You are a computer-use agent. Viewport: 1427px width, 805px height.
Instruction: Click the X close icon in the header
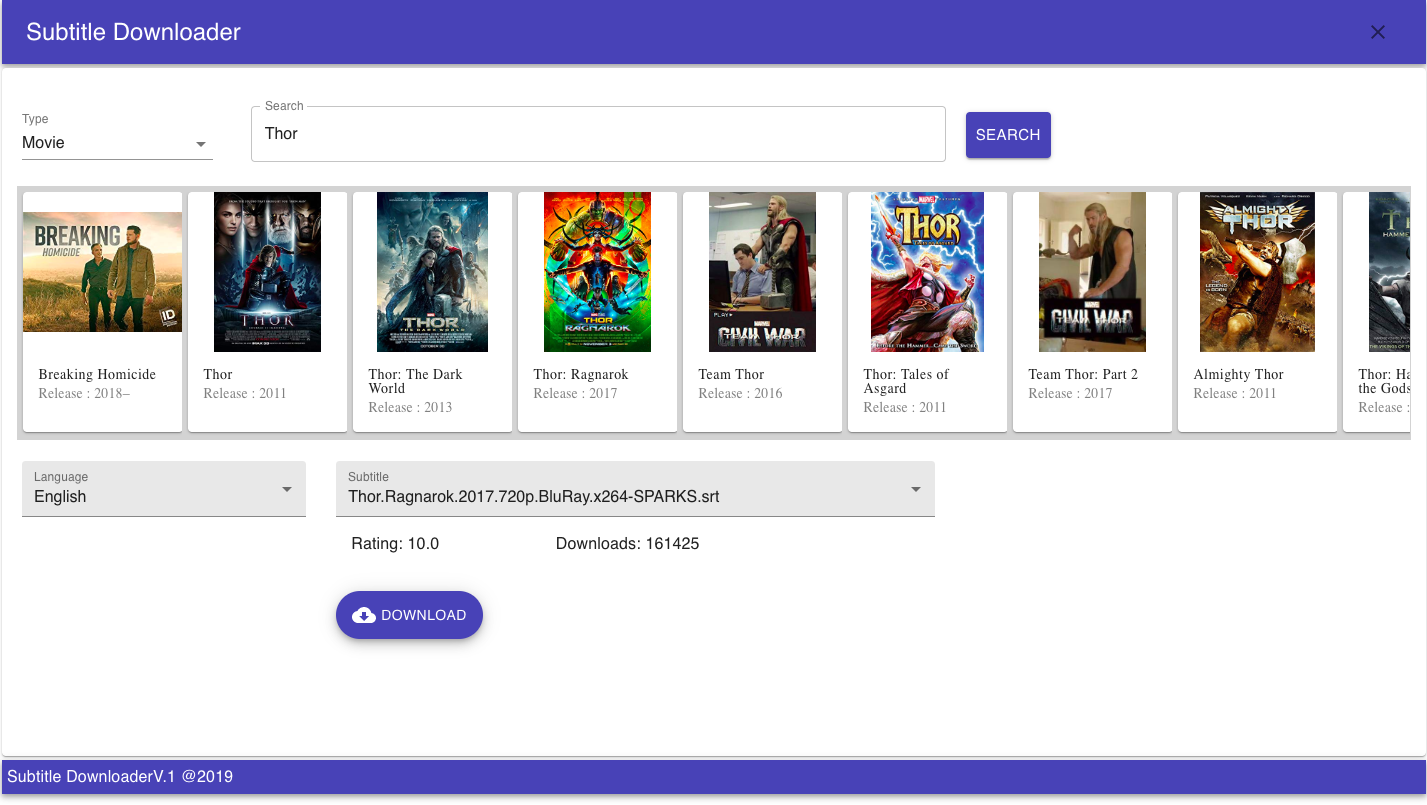1378,32
